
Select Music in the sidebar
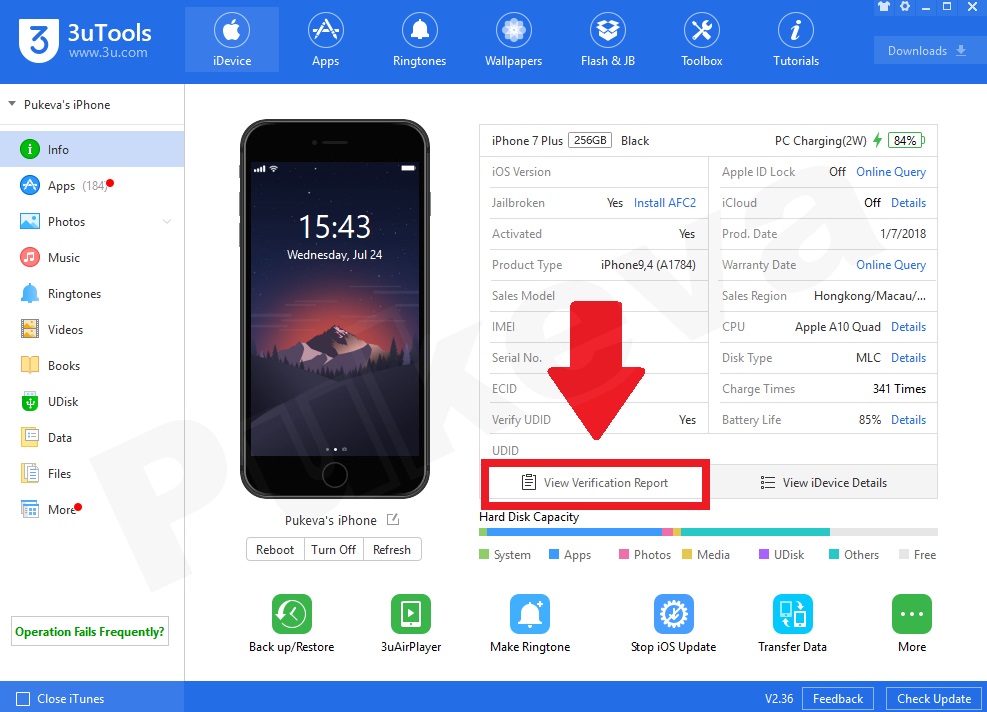coord(92,257)
